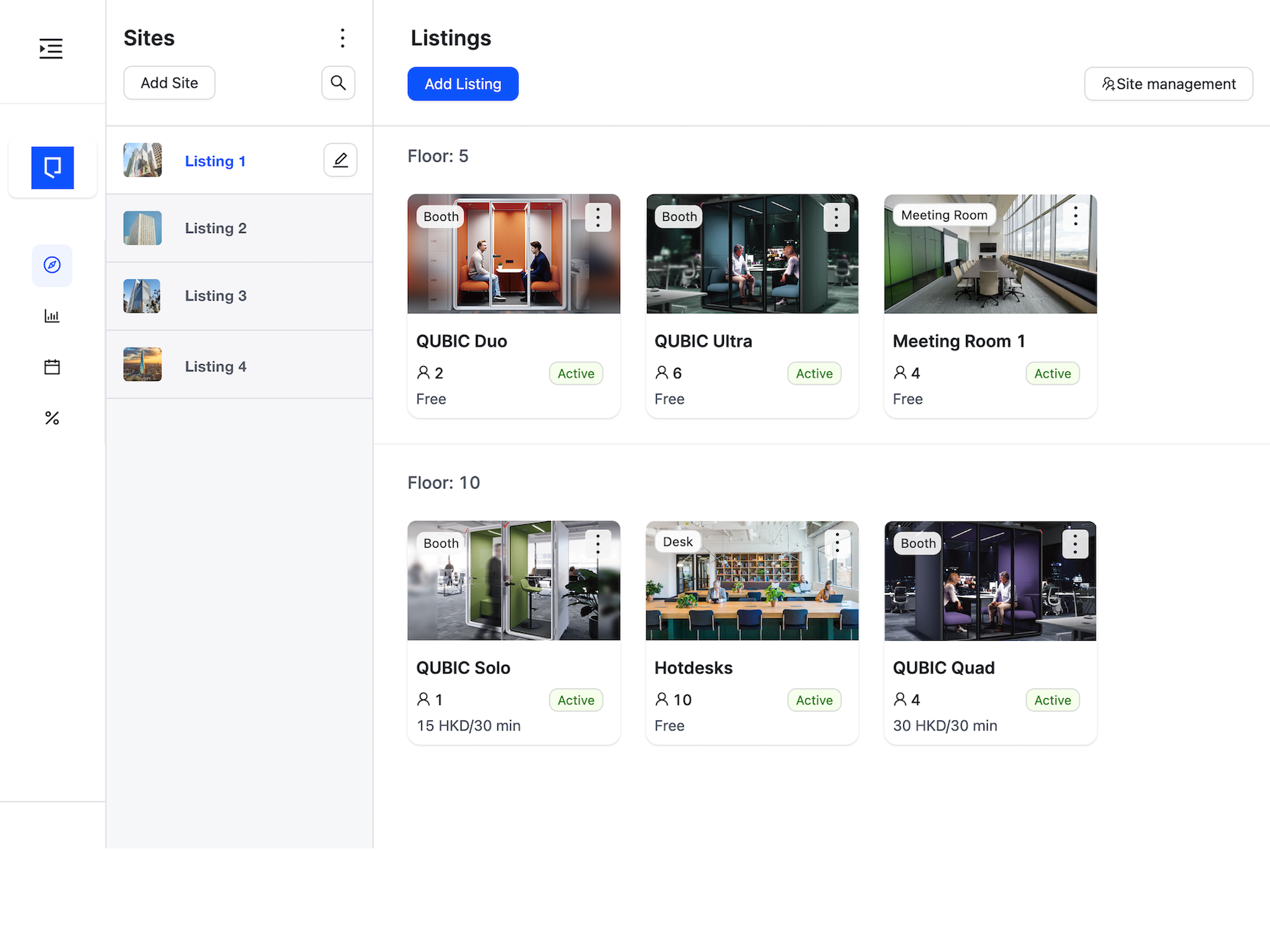This screenshot has height=952, width=1270.
Task: Edit Listing 1 with the pencil icon
Action: tap(340, 160)
